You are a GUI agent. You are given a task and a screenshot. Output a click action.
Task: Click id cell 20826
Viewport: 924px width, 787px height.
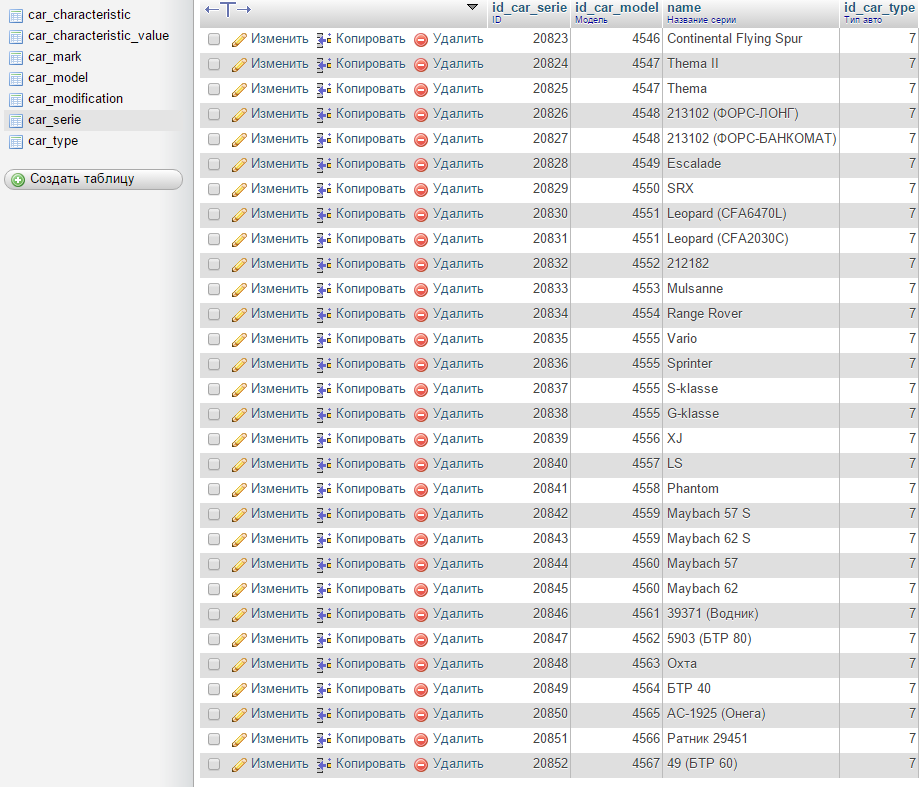pos(550,113)
